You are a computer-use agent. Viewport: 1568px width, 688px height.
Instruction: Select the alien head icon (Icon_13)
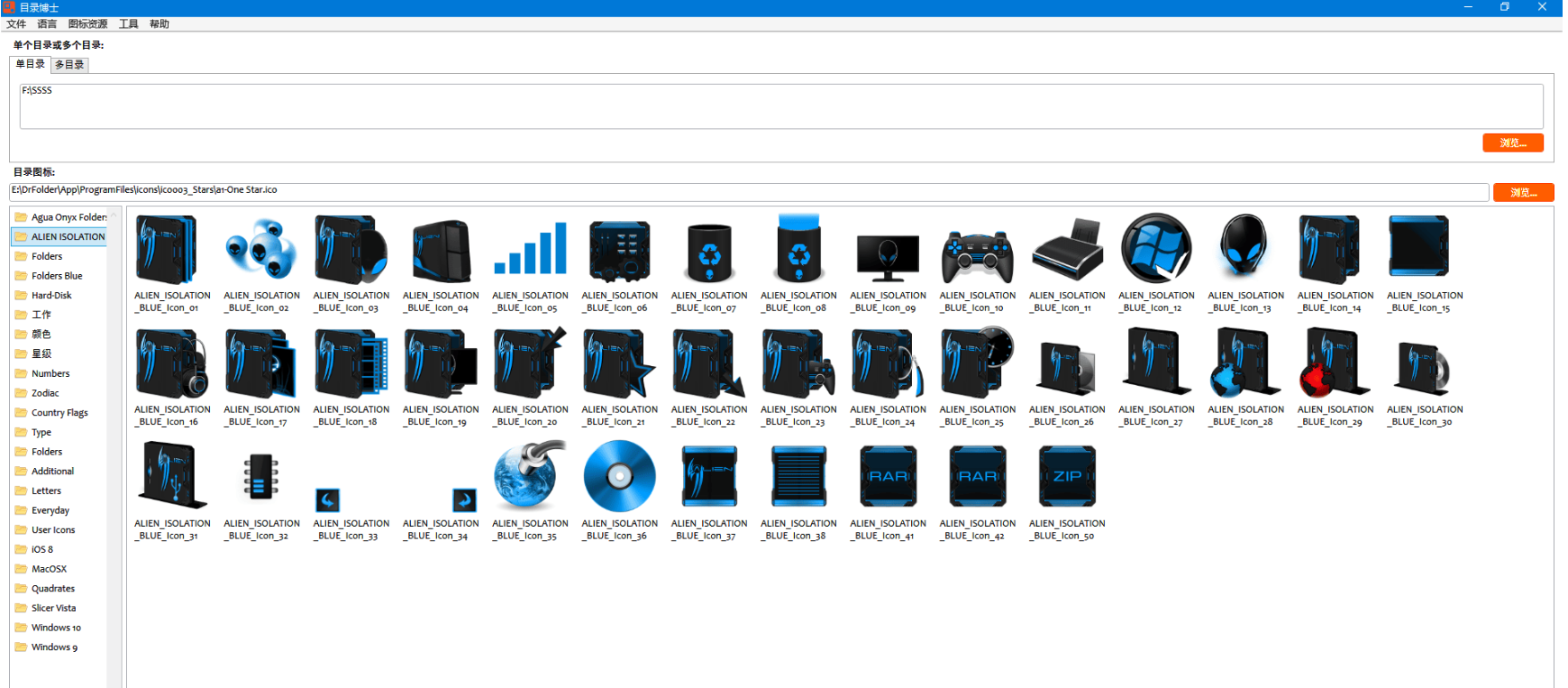pyautogui.click(x=1245, y=245)
